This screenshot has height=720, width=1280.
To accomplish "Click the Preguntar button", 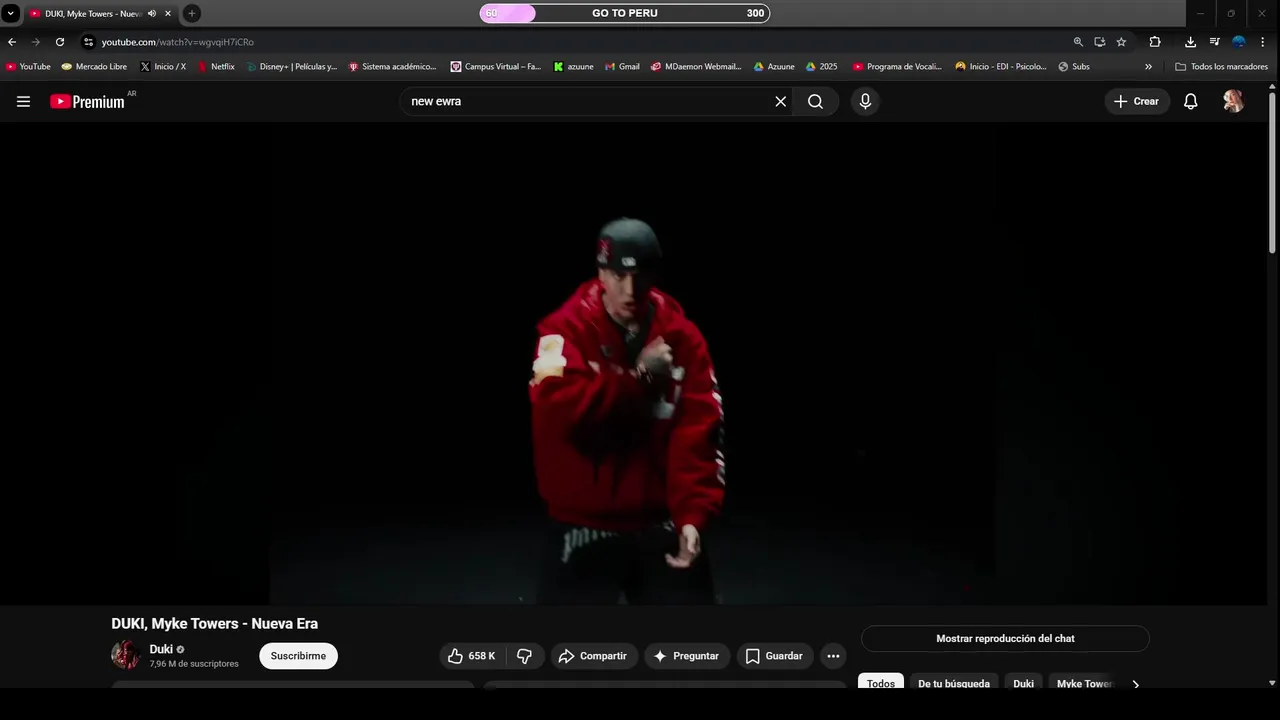I will pos(687,656).
